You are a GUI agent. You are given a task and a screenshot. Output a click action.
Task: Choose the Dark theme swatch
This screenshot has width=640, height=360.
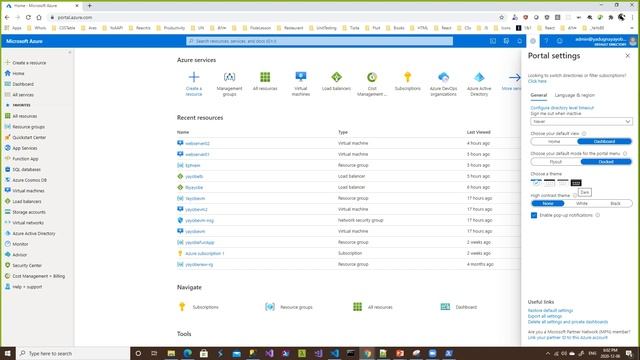pos(576,182)
